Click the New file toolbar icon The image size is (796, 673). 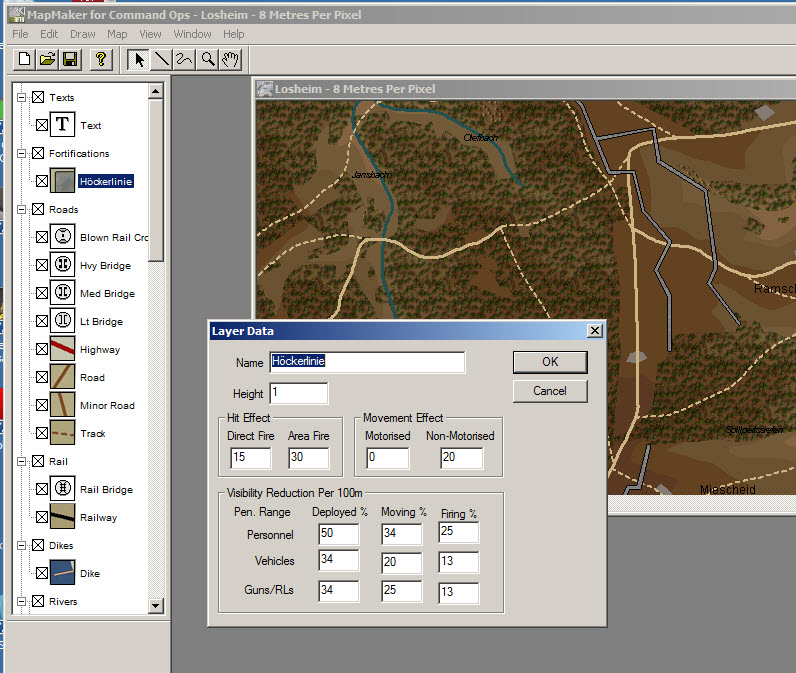[x=25, y=59]
